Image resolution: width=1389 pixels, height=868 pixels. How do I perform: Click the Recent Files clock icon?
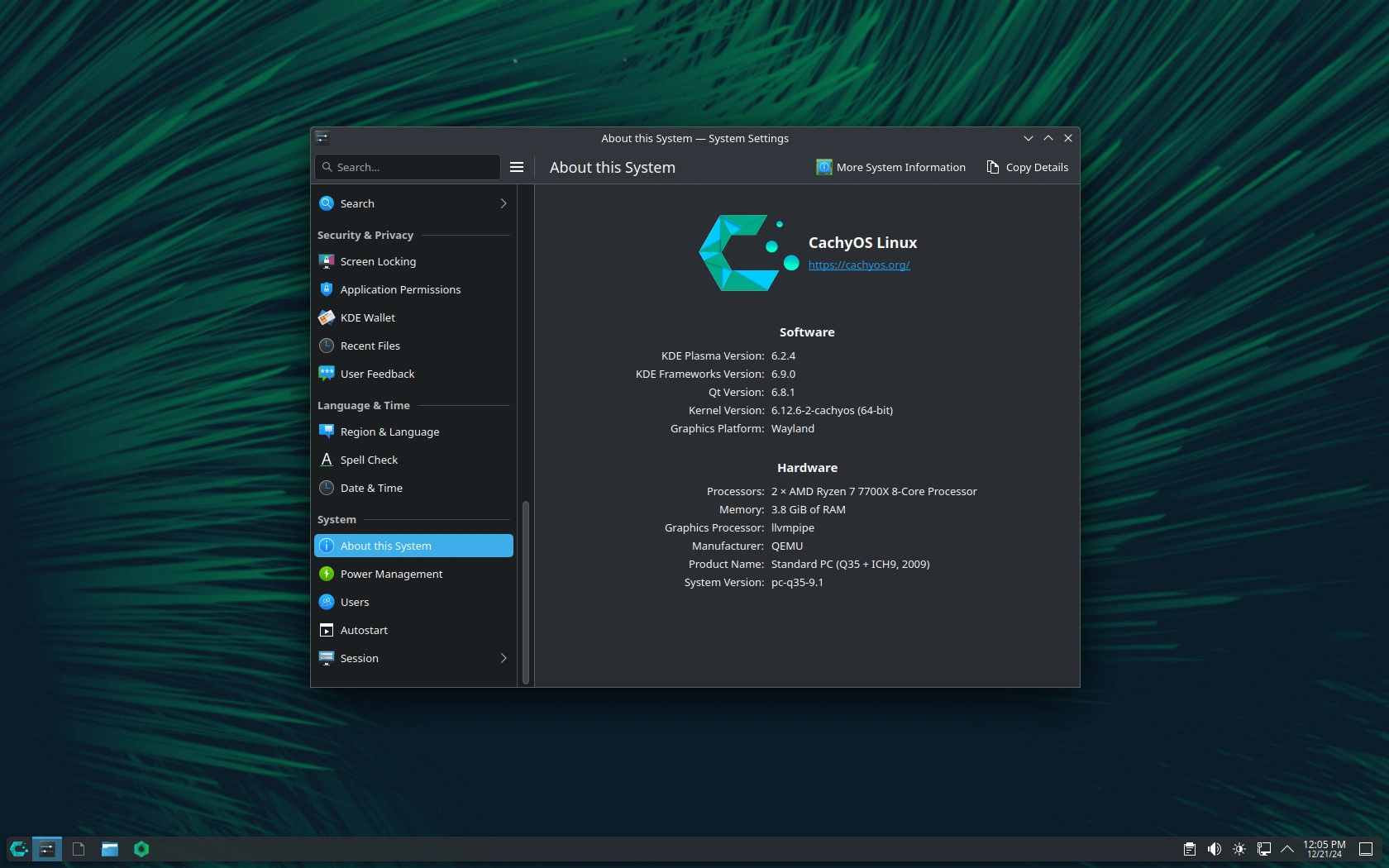coord(327,346)
